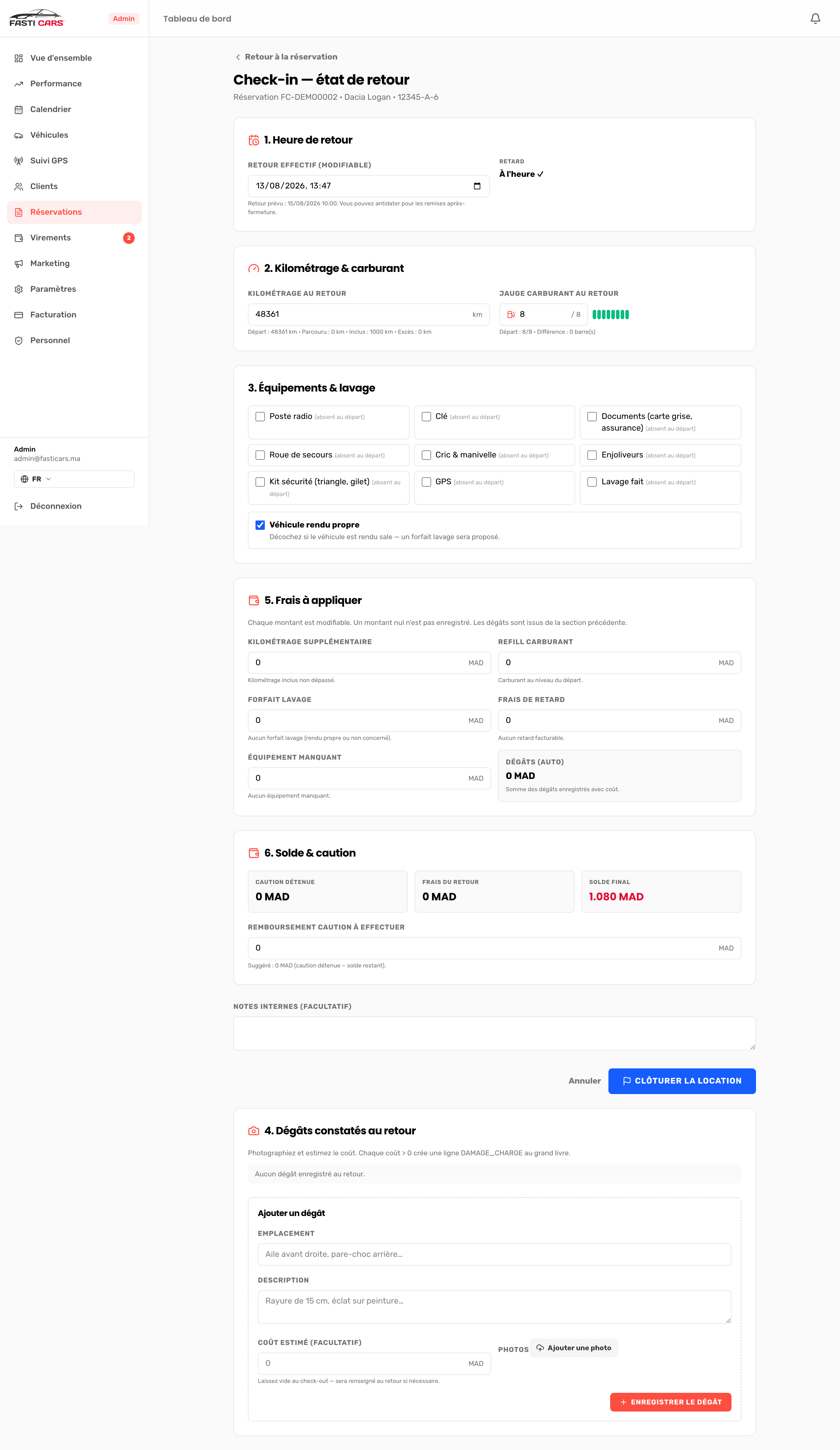Click the Virements badge showing 2
Screen dimensions: 840x1450
[129, 238]
